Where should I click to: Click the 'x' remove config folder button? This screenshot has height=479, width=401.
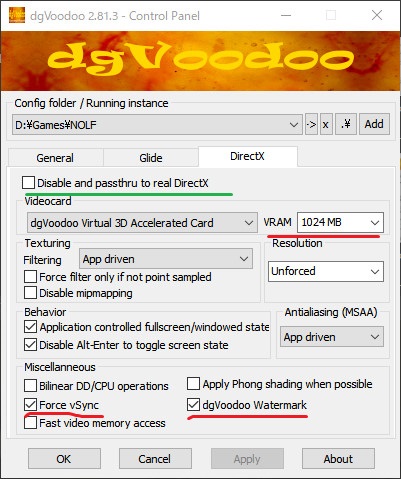tap(326, 124)
